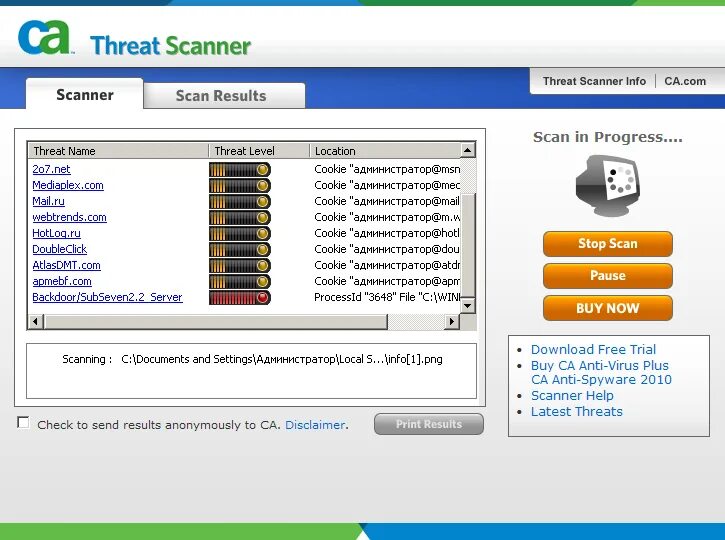Pause the scan
725x540 pixels.
608,276
